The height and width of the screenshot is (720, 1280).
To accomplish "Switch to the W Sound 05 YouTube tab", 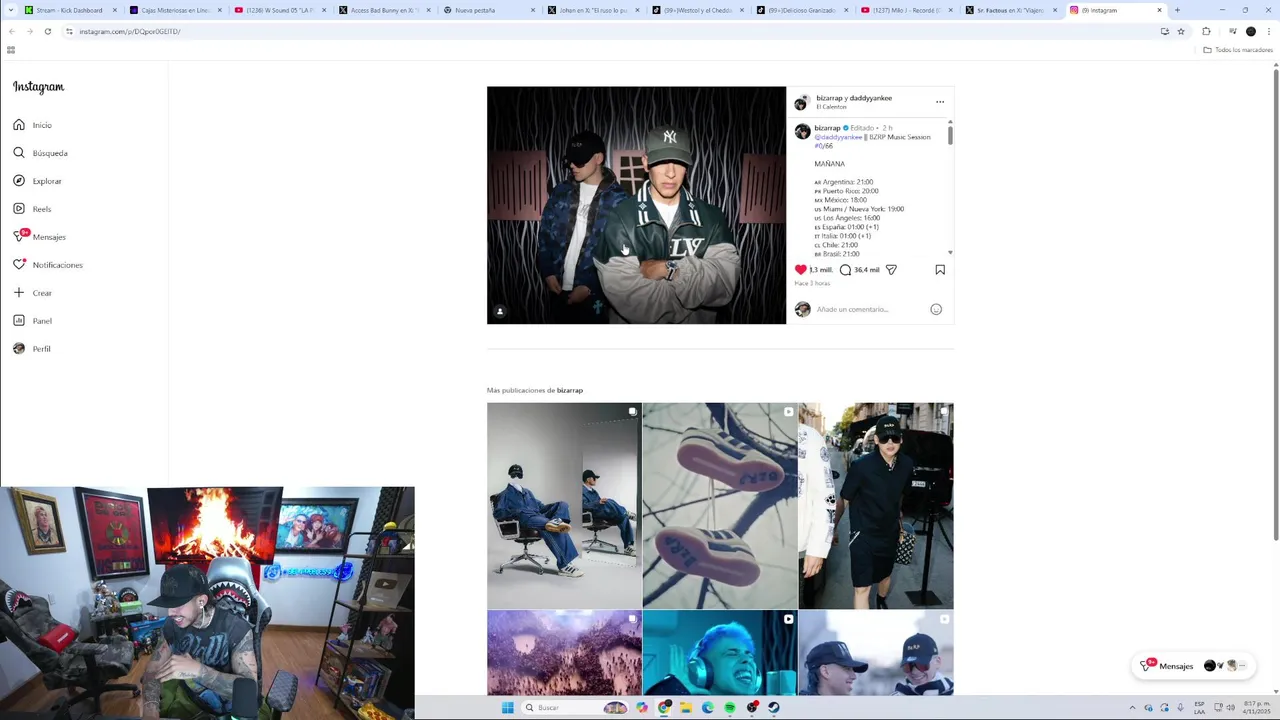I will [280, 10].
